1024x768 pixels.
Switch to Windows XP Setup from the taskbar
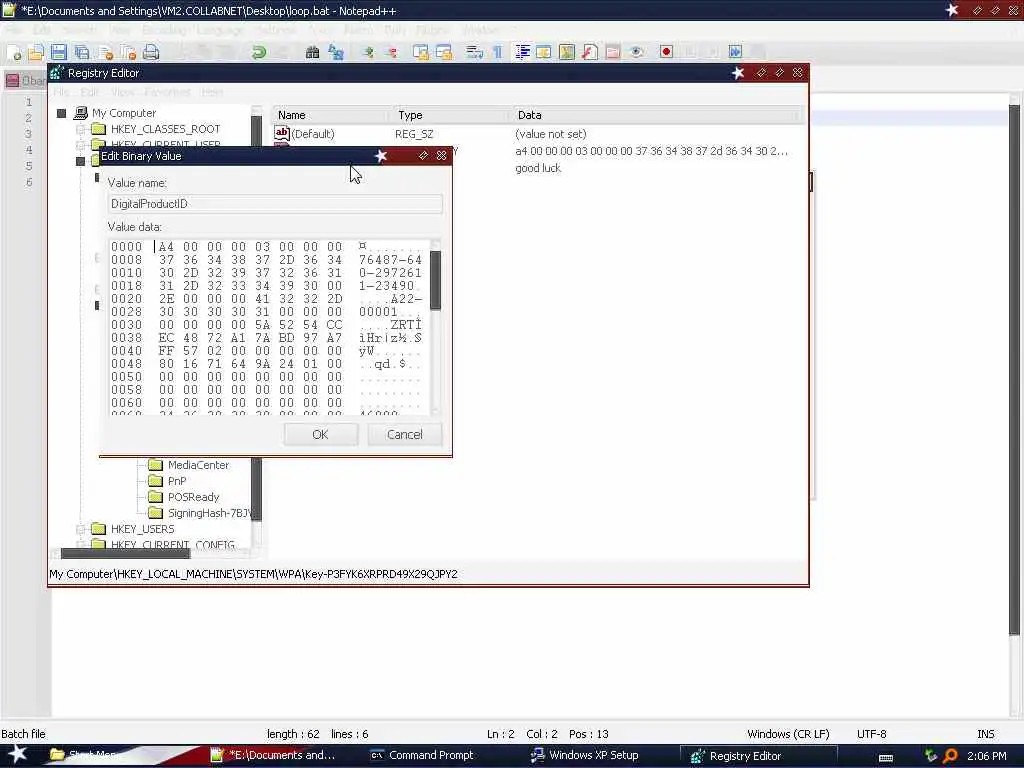(x=585, y=756)
